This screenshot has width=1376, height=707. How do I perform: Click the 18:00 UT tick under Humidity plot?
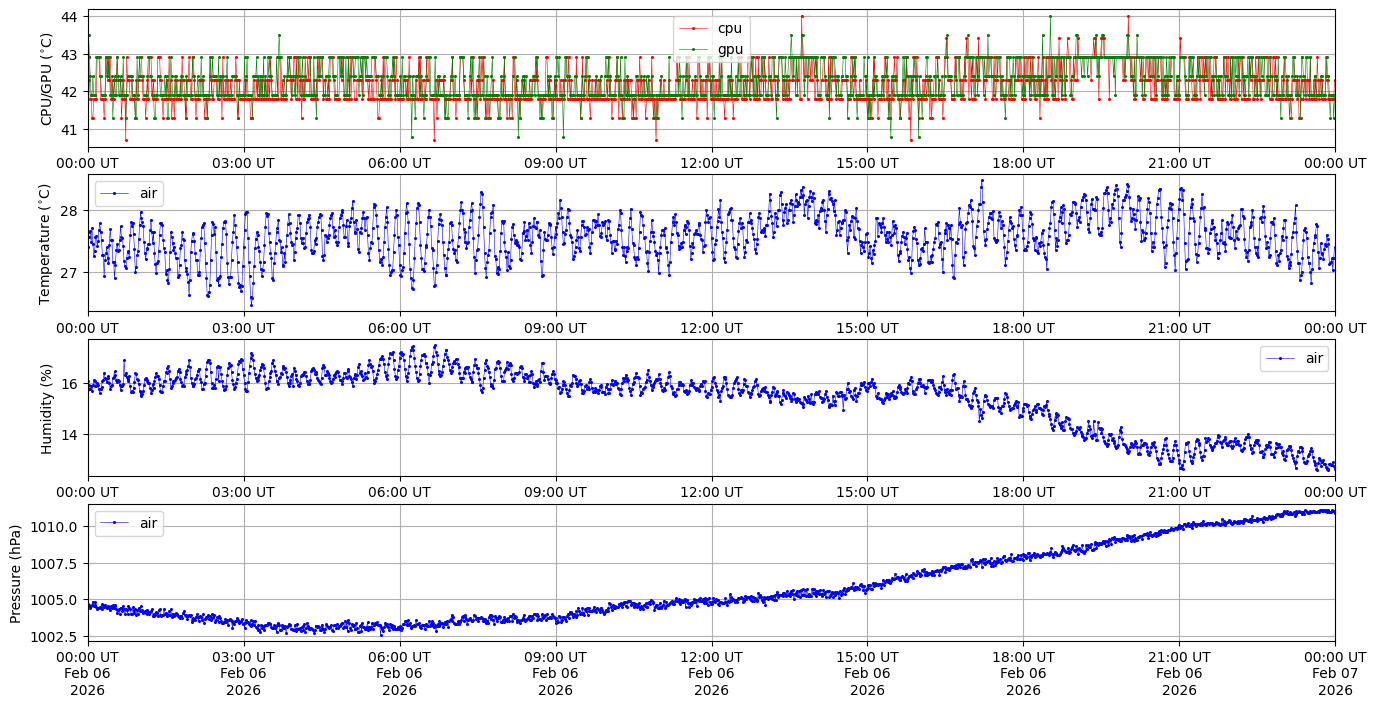click(x=1023, y=493)
